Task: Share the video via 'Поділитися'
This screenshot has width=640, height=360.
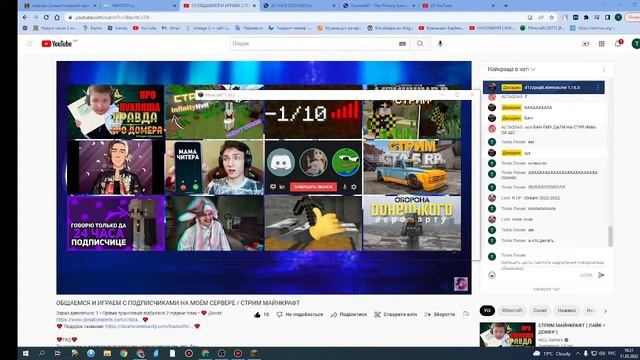Action: coord(348,315)
